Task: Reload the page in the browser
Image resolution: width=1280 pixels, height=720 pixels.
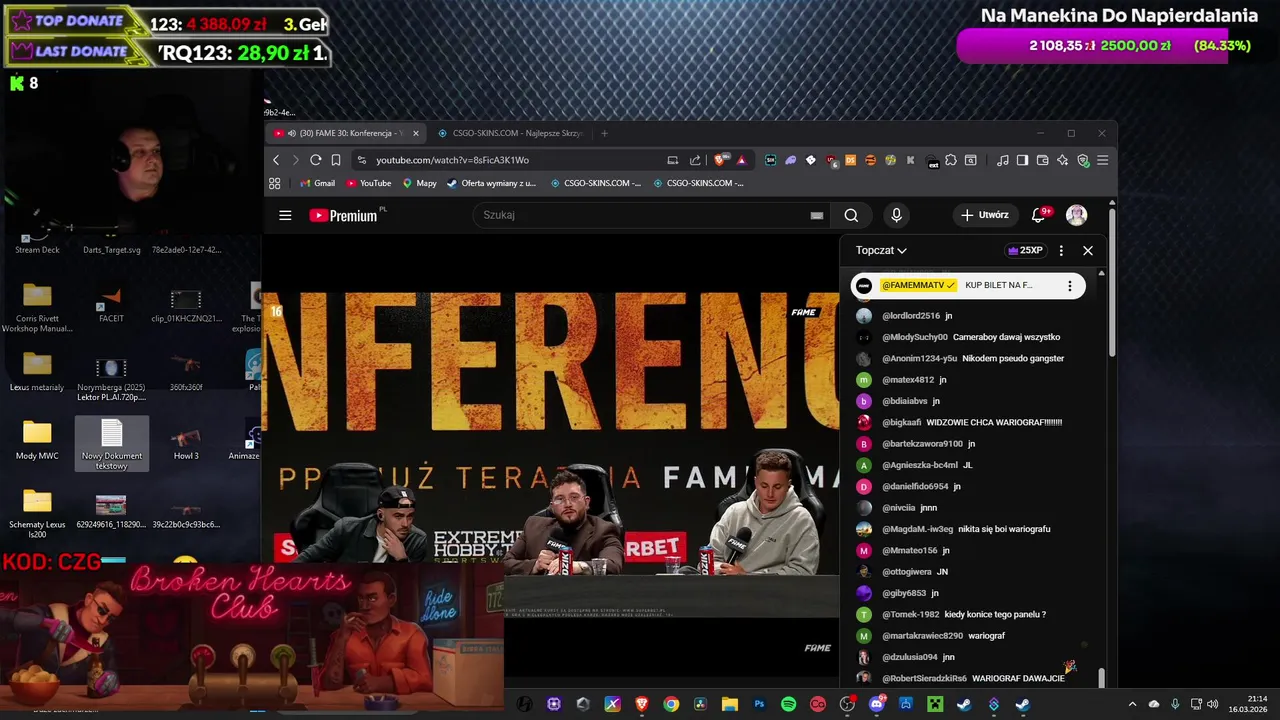Action: click(x=316, y=160)
